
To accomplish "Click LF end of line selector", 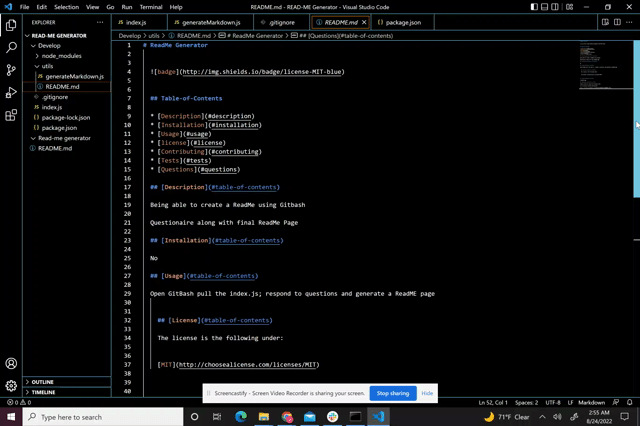I will coord(570,402).
